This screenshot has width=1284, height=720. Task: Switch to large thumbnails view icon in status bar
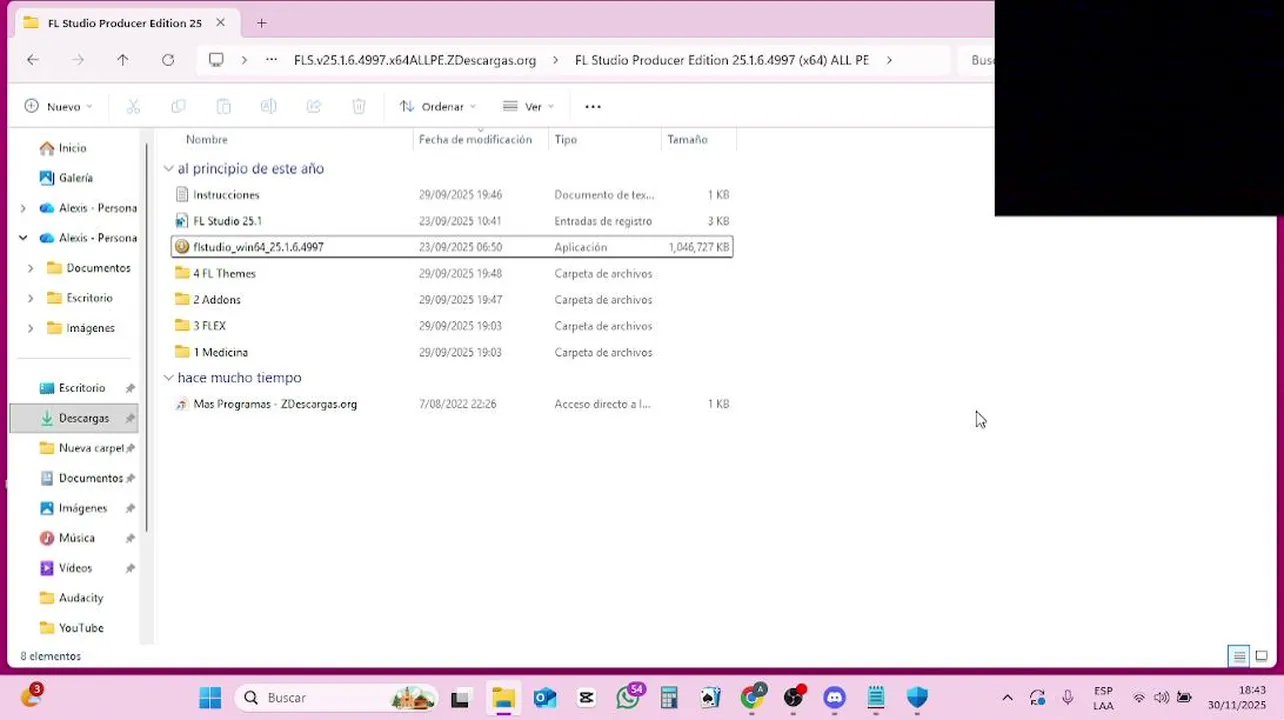[1262, 656]
